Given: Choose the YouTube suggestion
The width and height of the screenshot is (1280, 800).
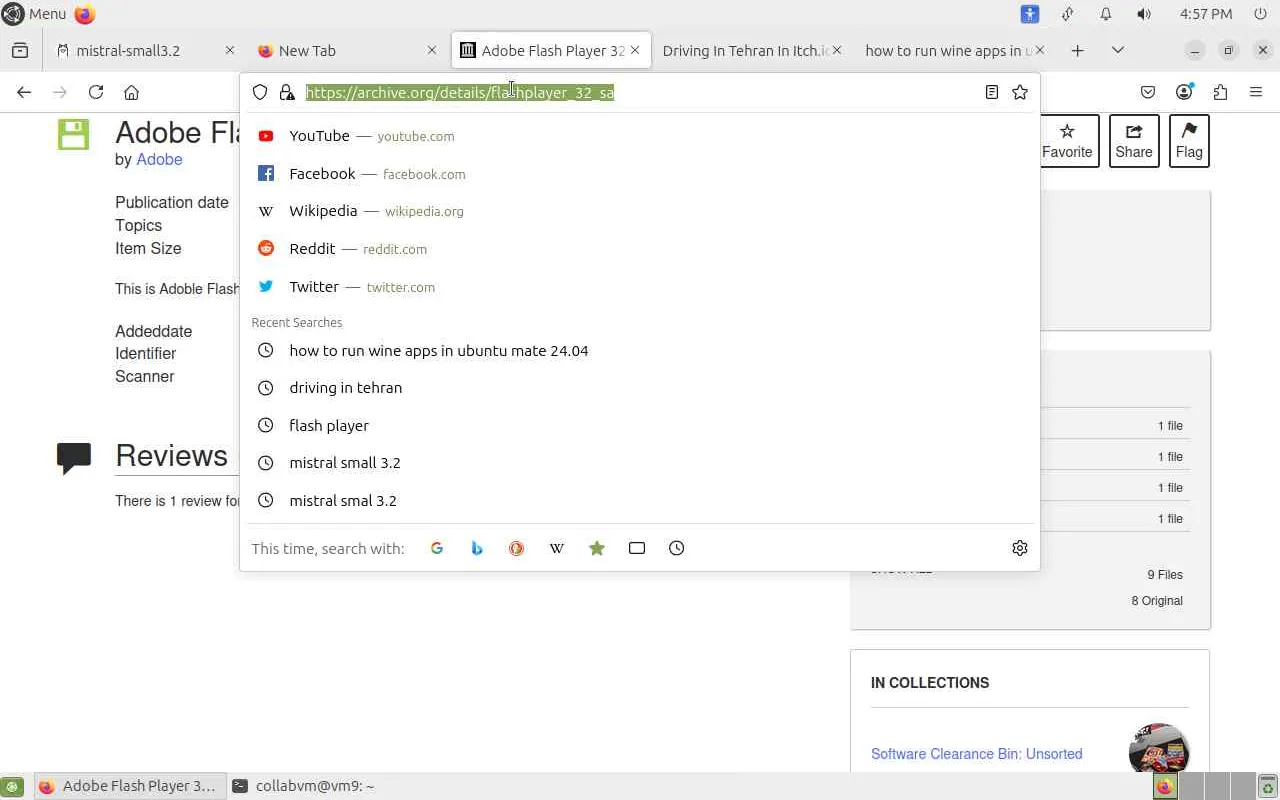Looking at the screenshot, I should coord(640,136).
